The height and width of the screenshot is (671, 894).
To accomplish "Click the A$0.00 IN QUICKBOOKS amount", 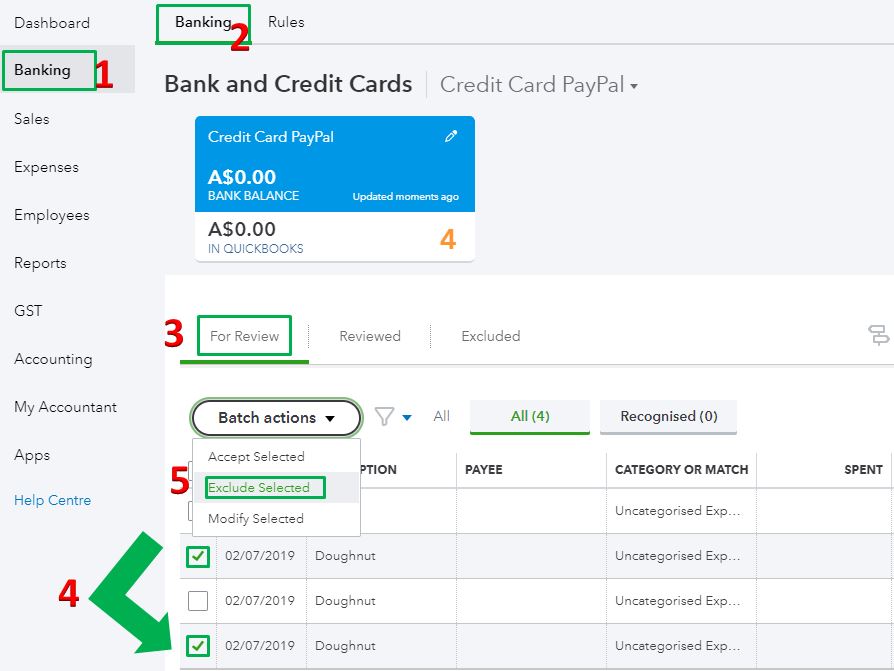I will [242, 229].
